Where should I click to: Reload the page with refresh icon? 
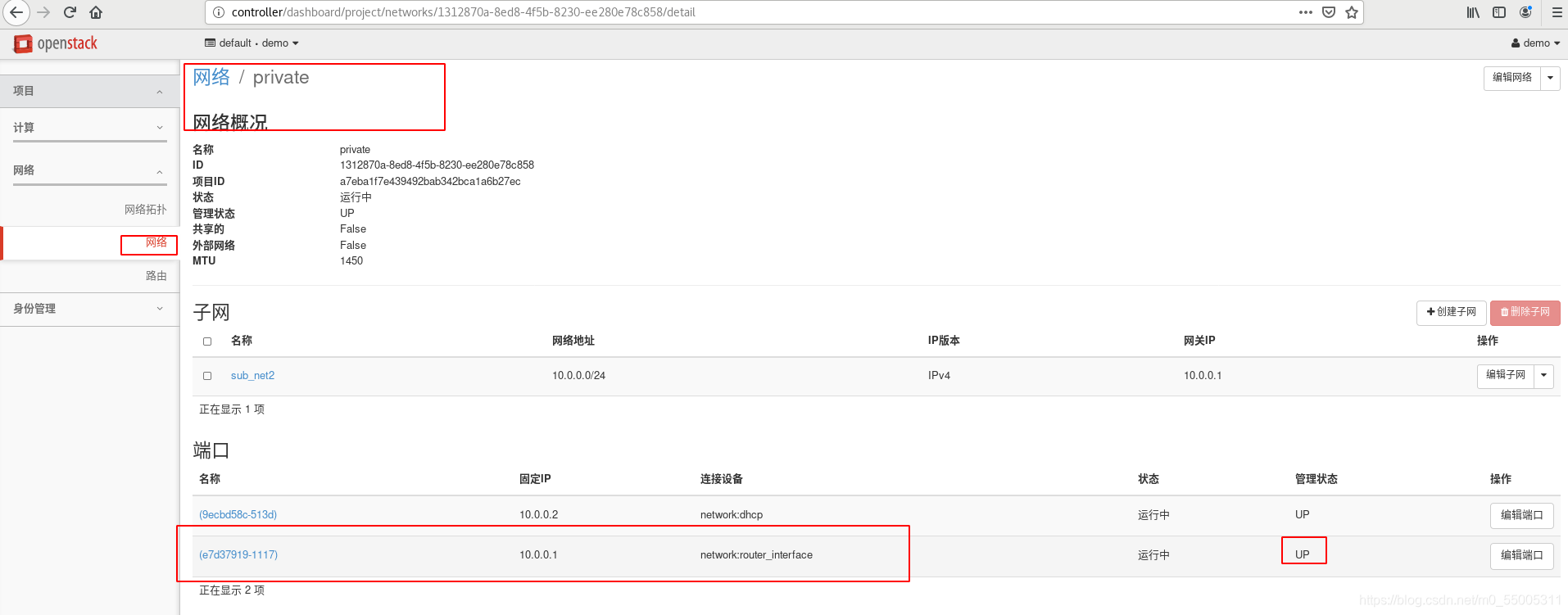[x=70, y=12]
